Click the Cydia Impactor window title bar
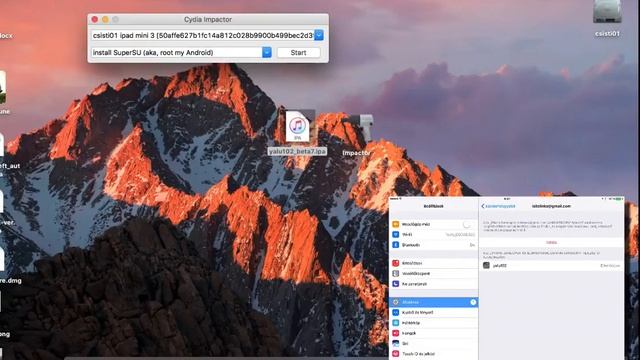This screenshot has width=640, height=360. pos(208,19)
